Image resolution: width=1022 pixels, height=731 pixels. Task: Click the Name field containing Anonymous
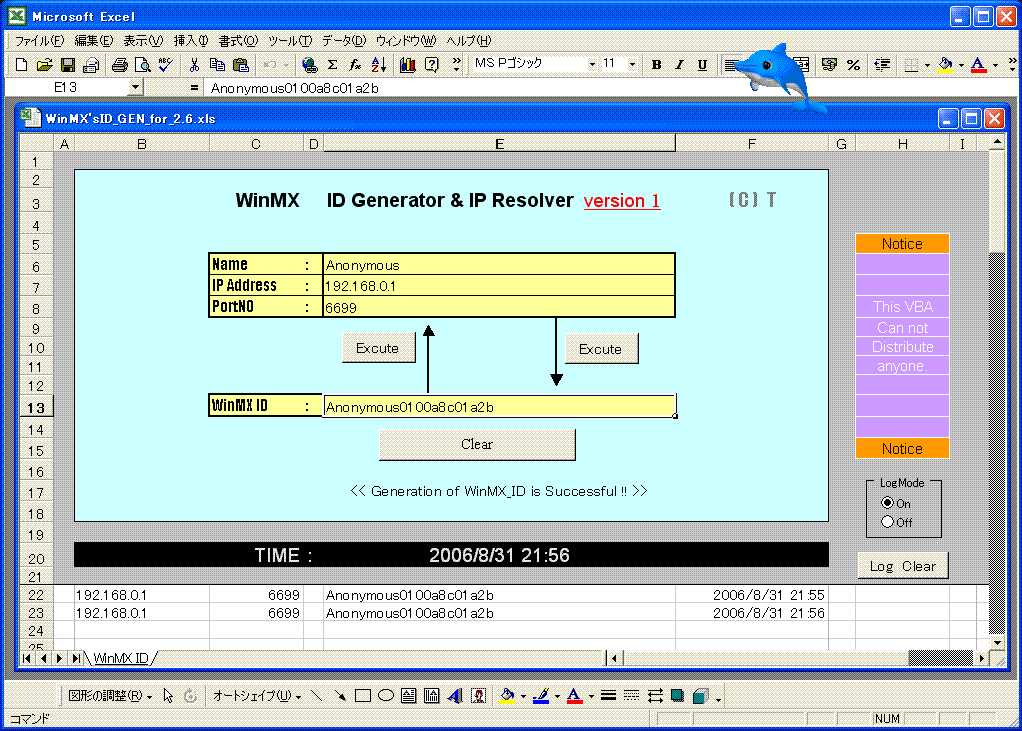click(x=499, y=265)
